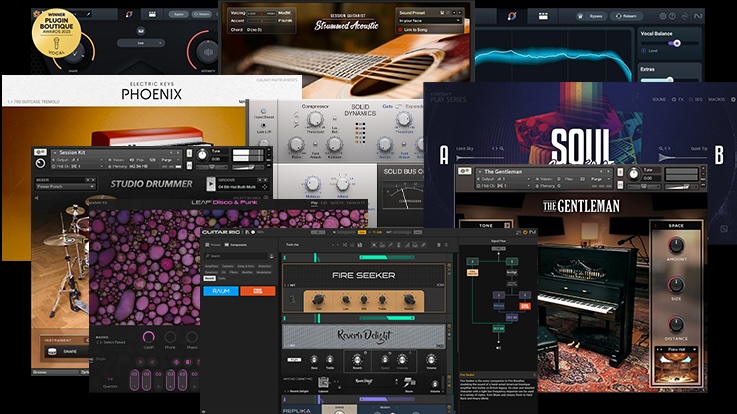
Task: Switch to the Presets tab in Guitar Rig
Action: point(214,245)
